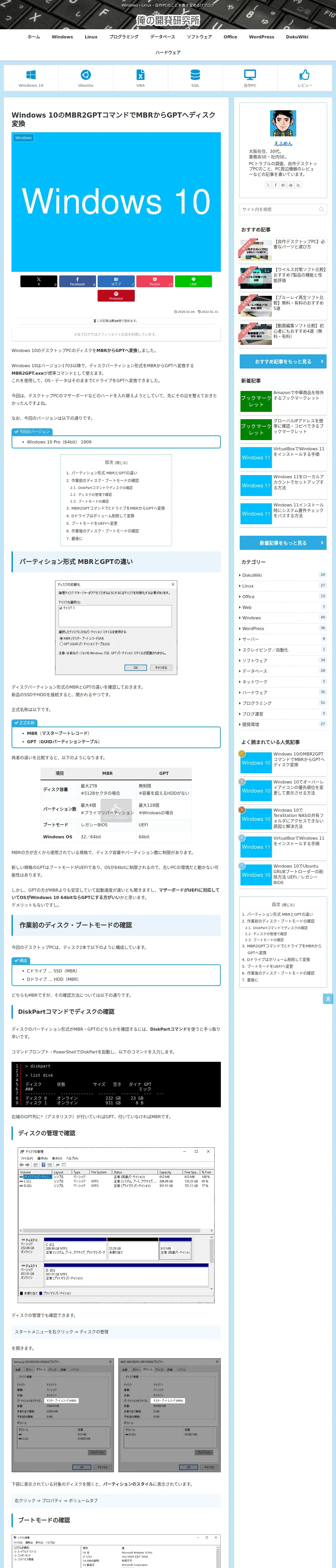
Task: Open the レビュー thumbs-up icon shortcut
Action: pos(304,78)
